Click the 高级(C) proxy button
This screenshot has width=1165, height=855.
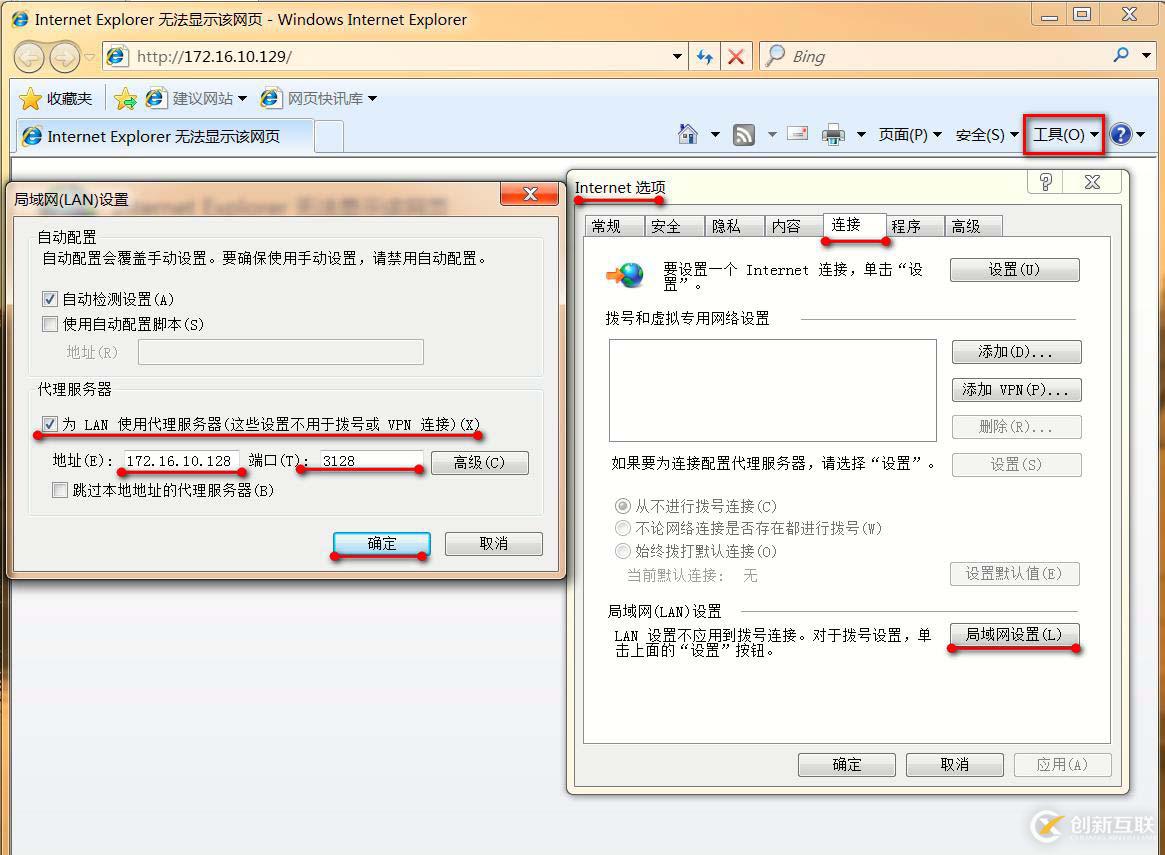pos(479,463)
